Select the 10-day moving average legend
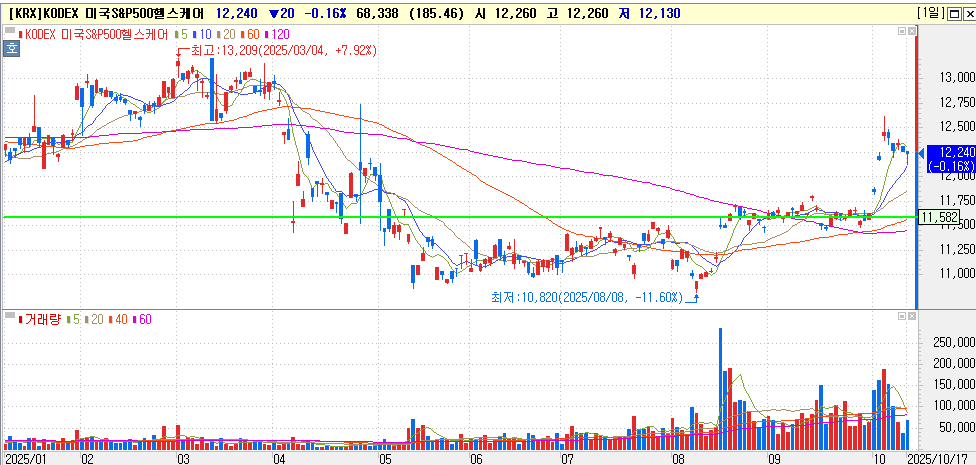This screenshot has width=976, height=465. tap(202, 34)
